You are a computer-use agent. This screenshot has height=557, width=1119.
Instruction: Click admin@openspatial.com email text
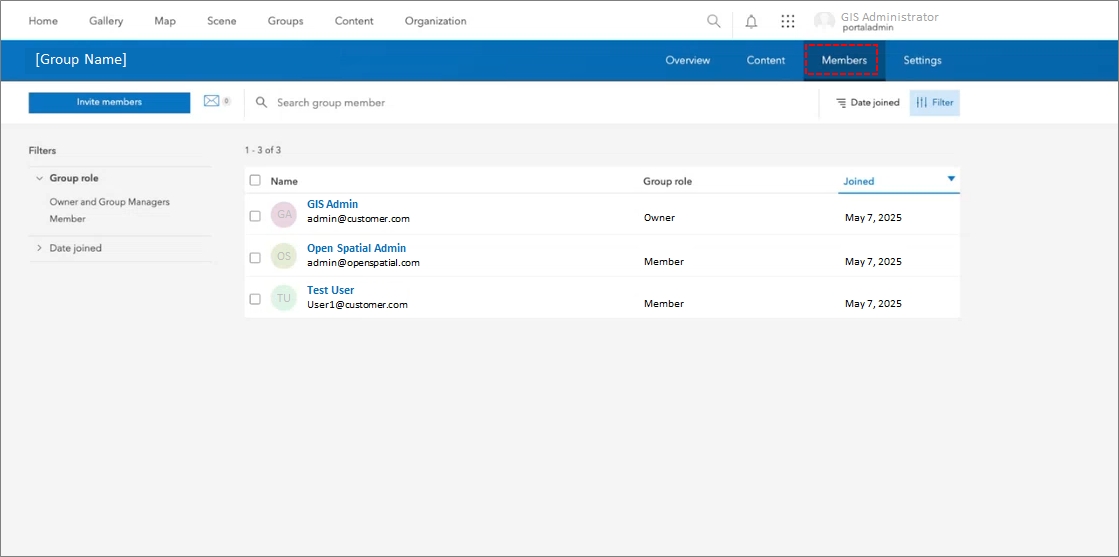(363, 263)
